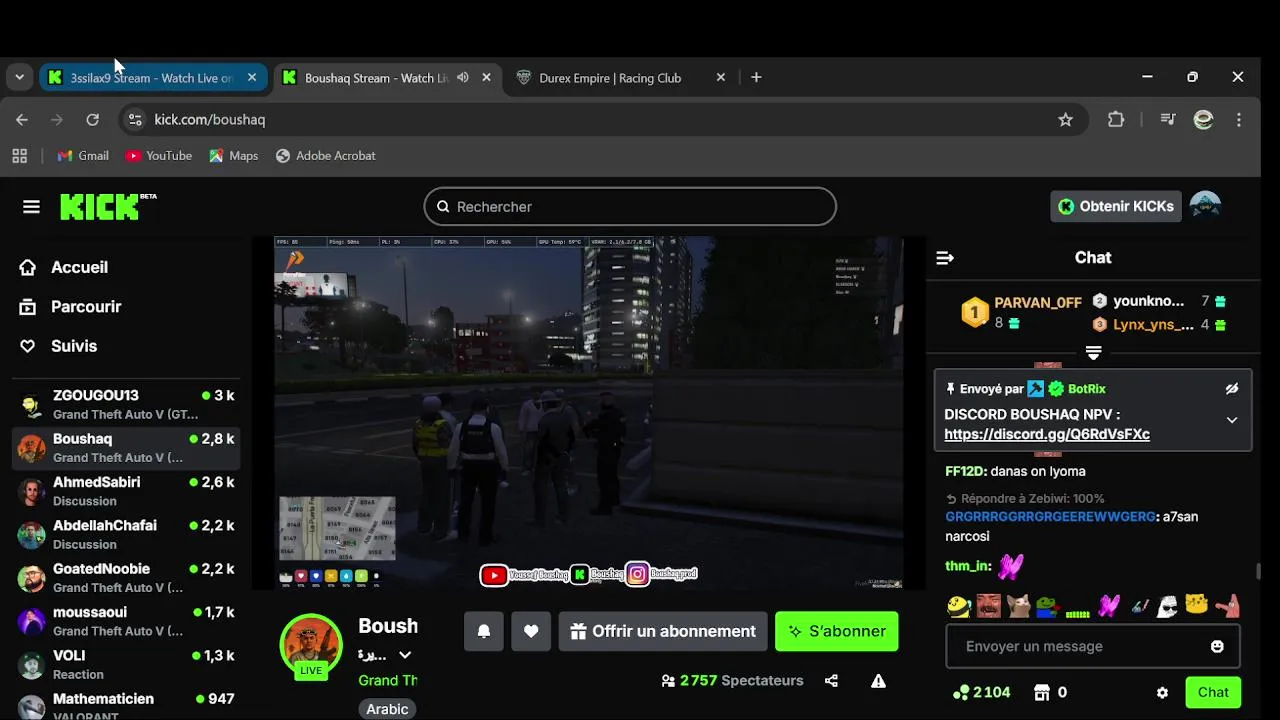
Task: Open the Discord invite link
Action: [x=1047, y=434]
